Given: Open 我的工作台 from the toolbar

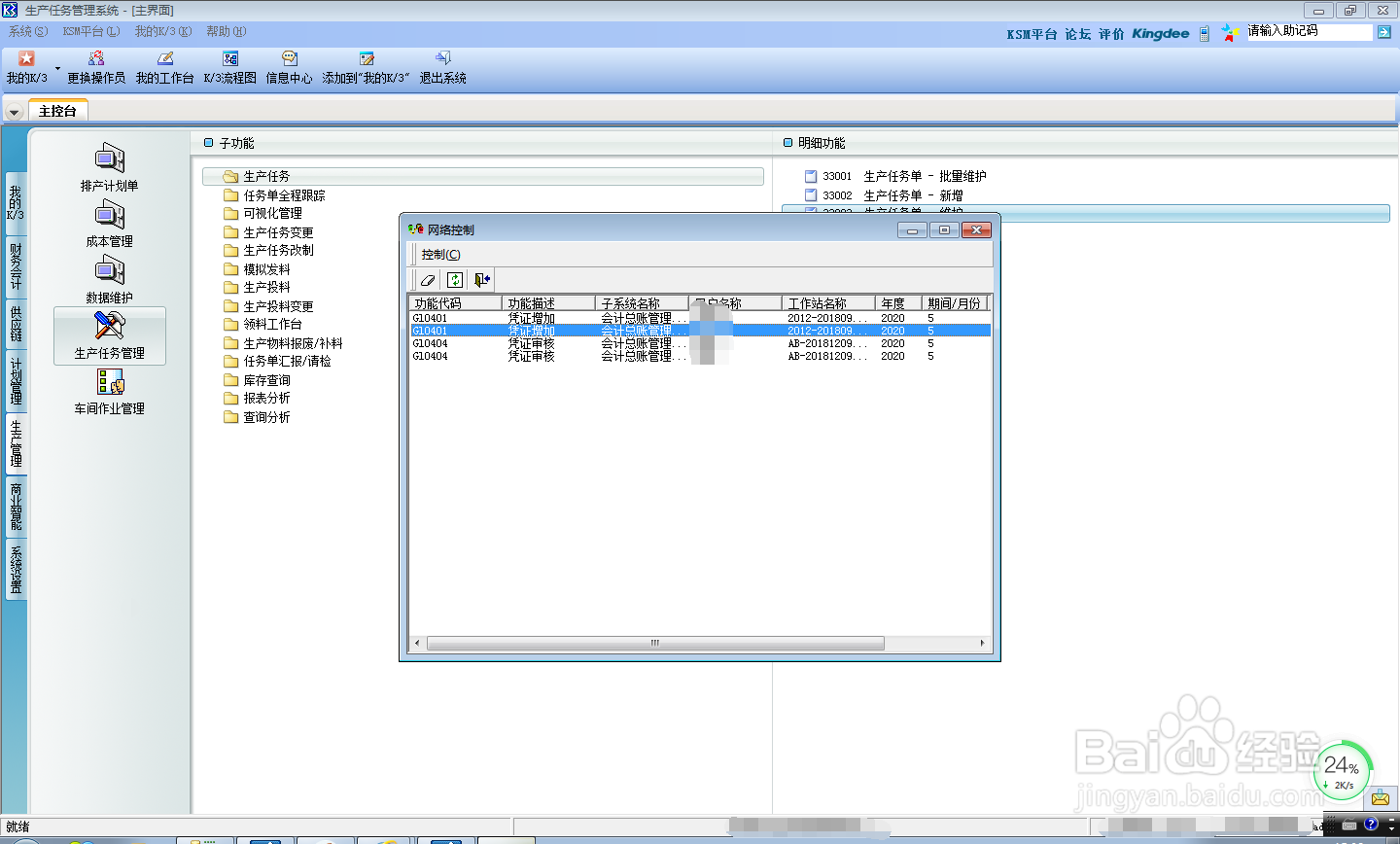Looking at the screenshot, I should tap(164, 67).
